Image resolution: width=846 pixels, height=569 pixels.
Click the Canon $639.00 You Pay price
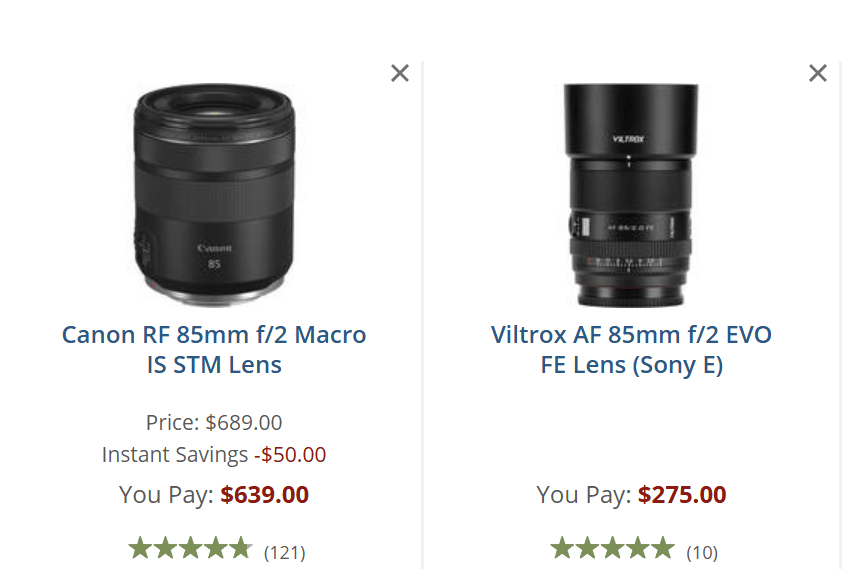(x=265, y=494)
